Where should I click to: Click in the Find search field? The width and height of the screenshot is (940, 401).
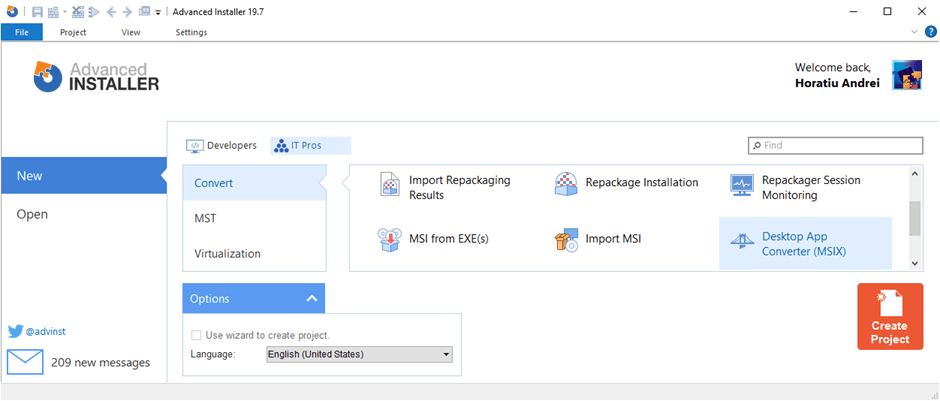pos(836,146)
